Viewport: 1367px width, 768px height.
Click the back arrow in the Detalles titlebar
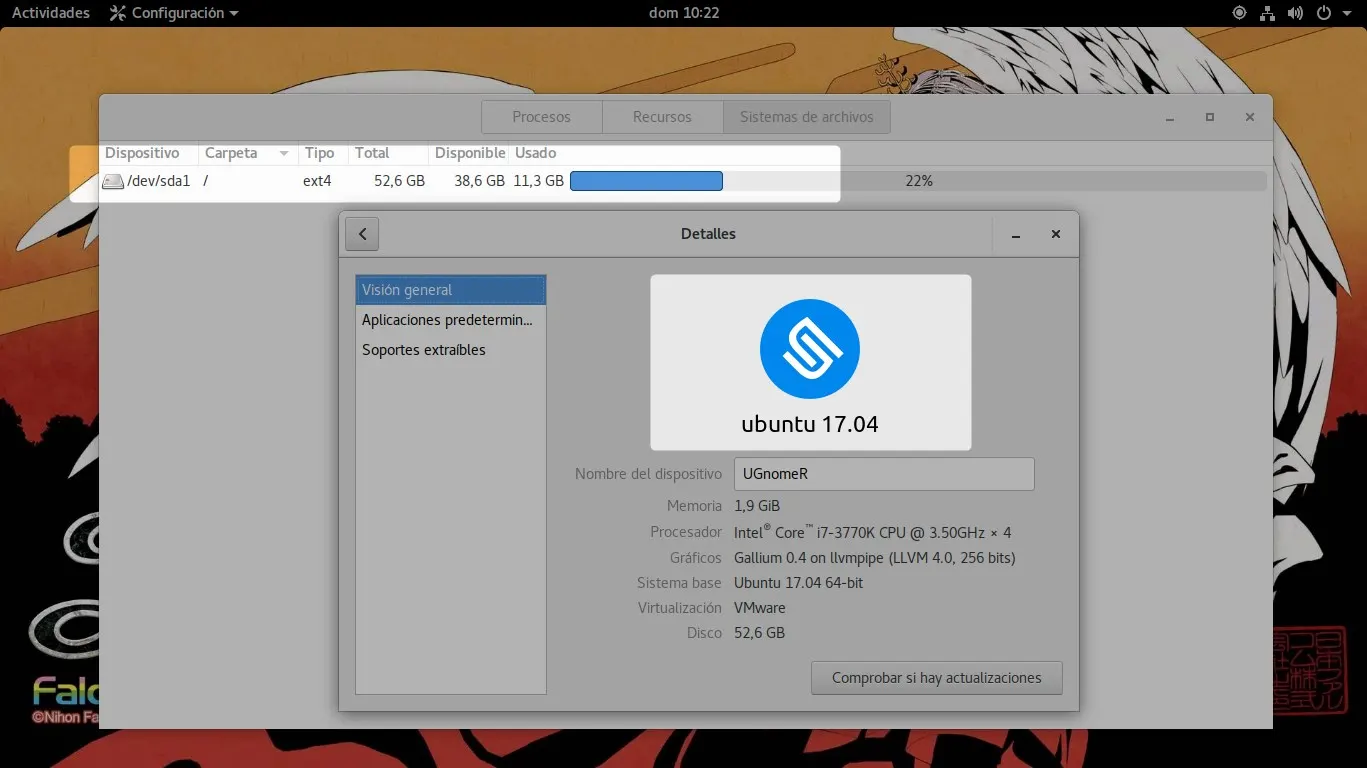coord(361,233)
